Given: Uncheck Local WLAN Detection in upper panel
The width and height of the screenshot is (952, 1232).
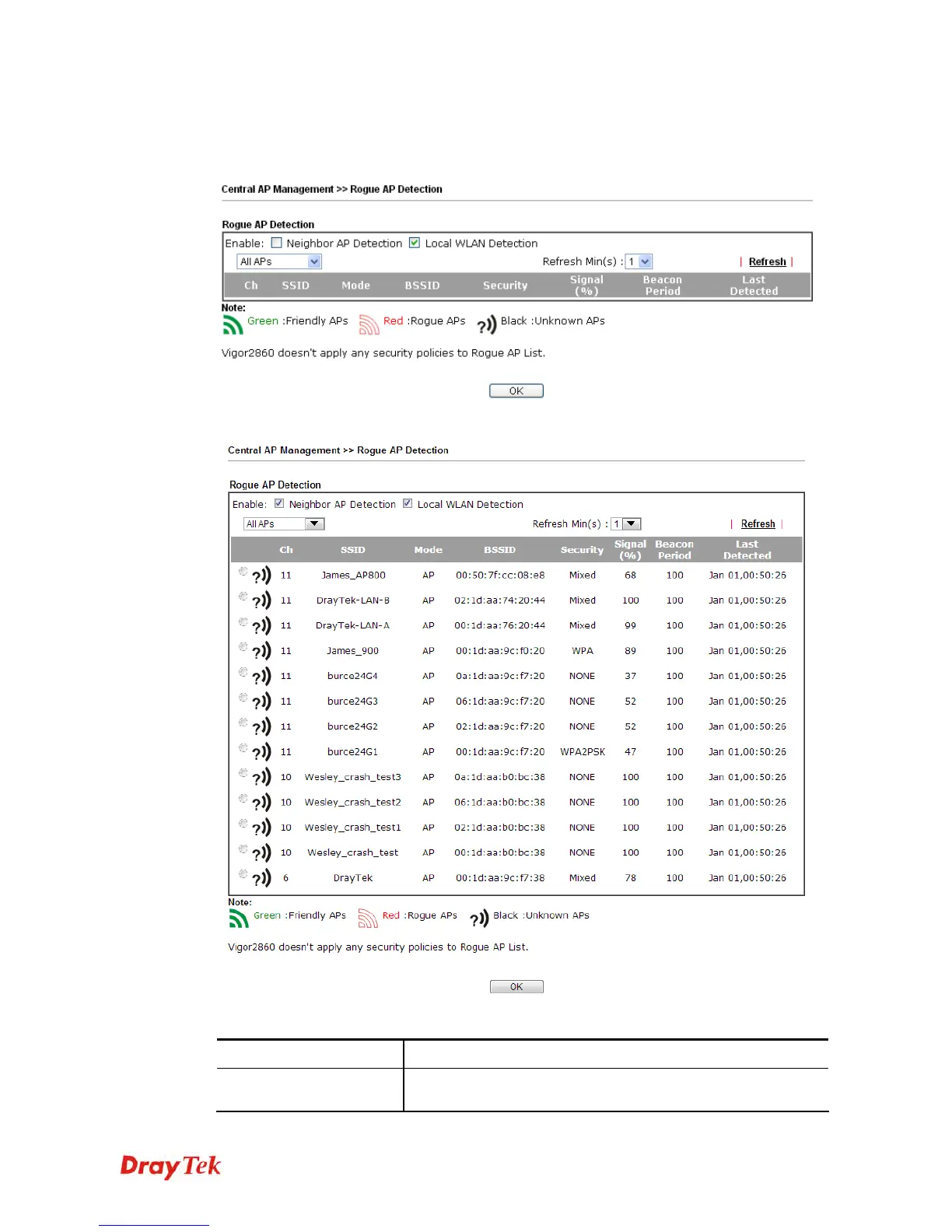Looking at the screenshot, I should pos(415,243).
